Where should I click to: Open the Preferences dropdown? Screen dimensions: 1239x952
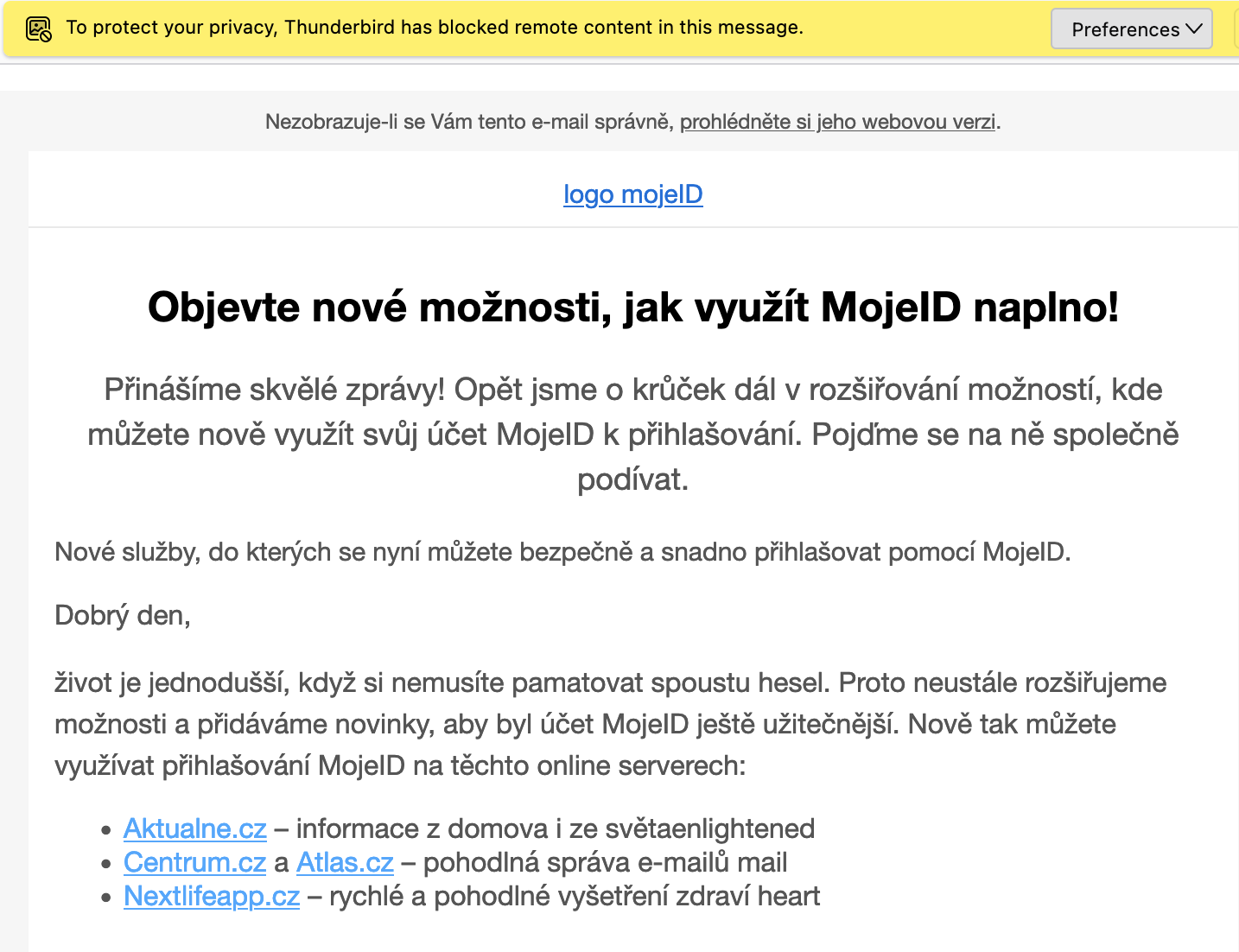click(1131, 29)
